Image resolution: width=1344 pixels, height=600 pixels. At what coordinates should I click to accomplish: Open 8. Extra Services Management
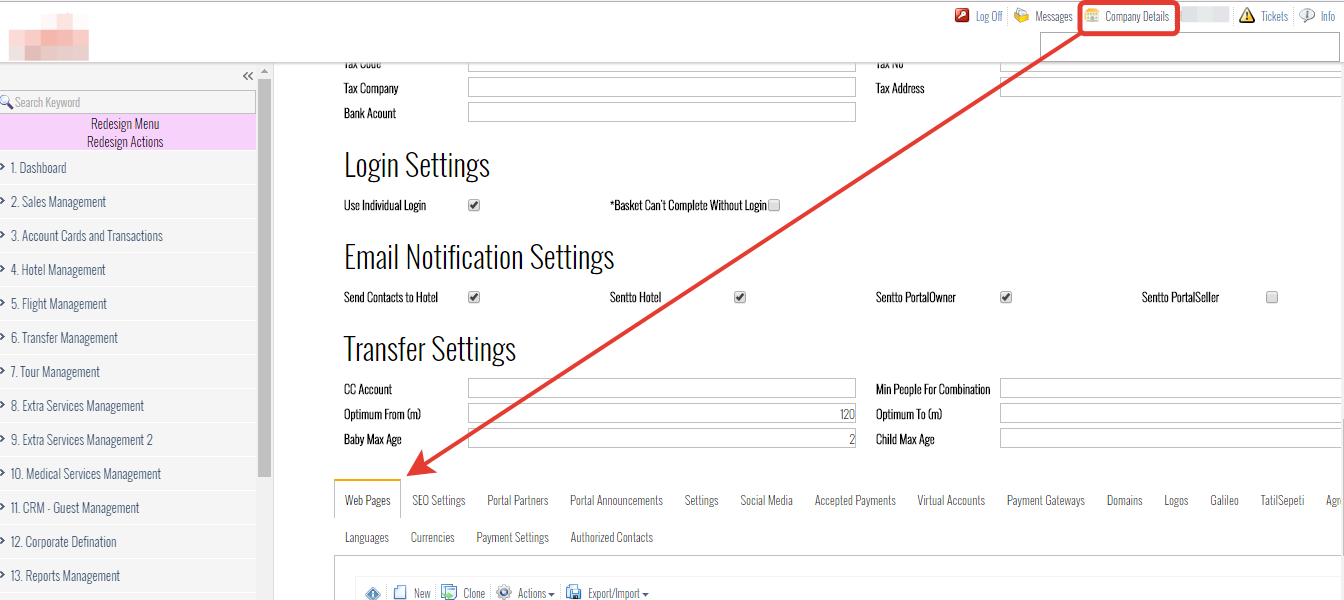point(77,406)
